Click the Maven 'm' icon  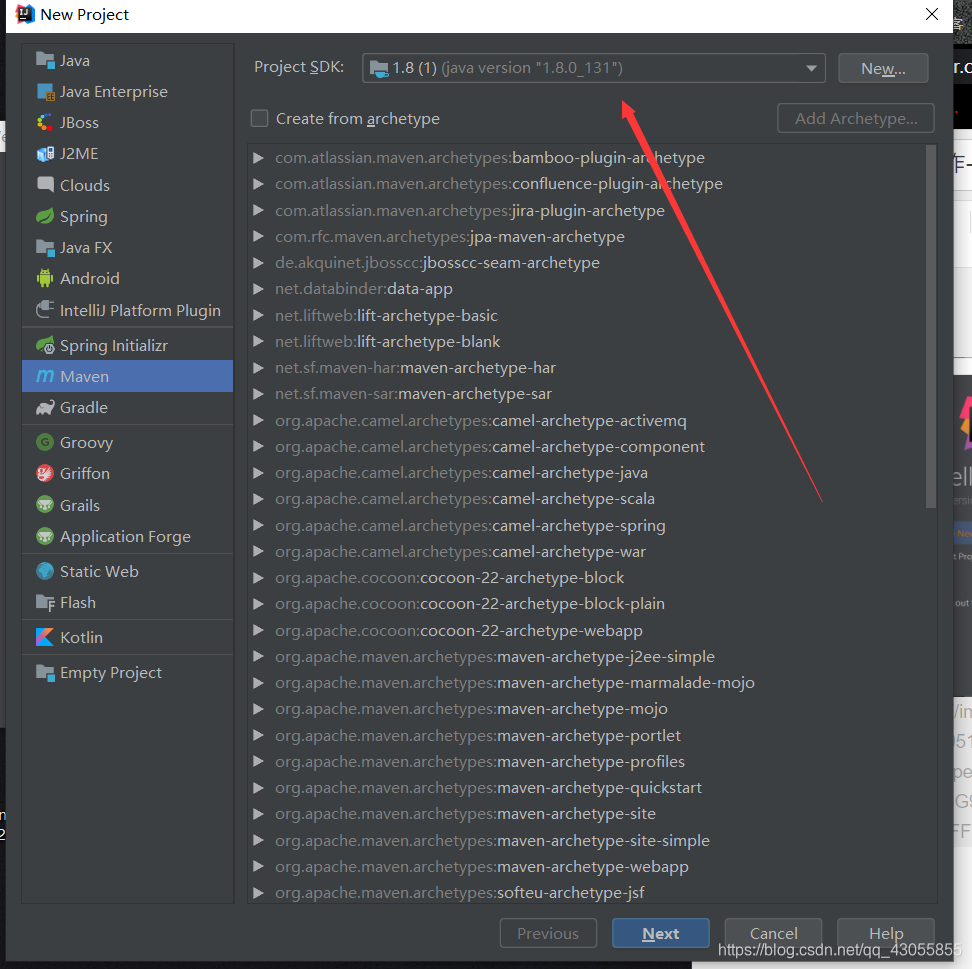[45, 376]
